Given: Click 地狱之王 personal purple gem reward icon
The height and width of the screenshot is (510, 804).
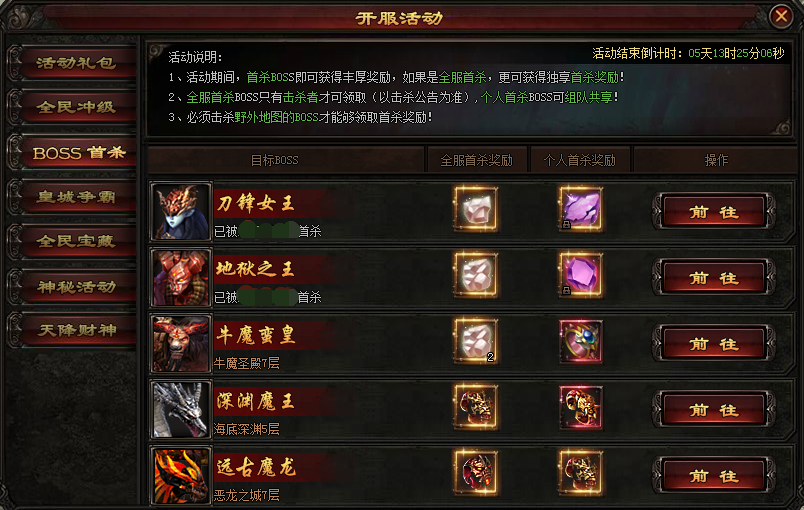Looking at the screenshot, I should 580,275.
